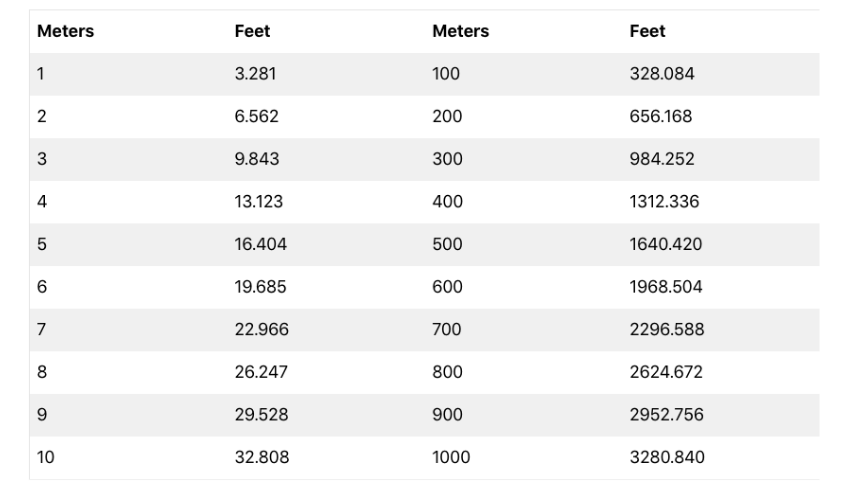The height and width of the screenshot is (496, 848).
Task: Click the first Feet column header
Action: (252, 32)
